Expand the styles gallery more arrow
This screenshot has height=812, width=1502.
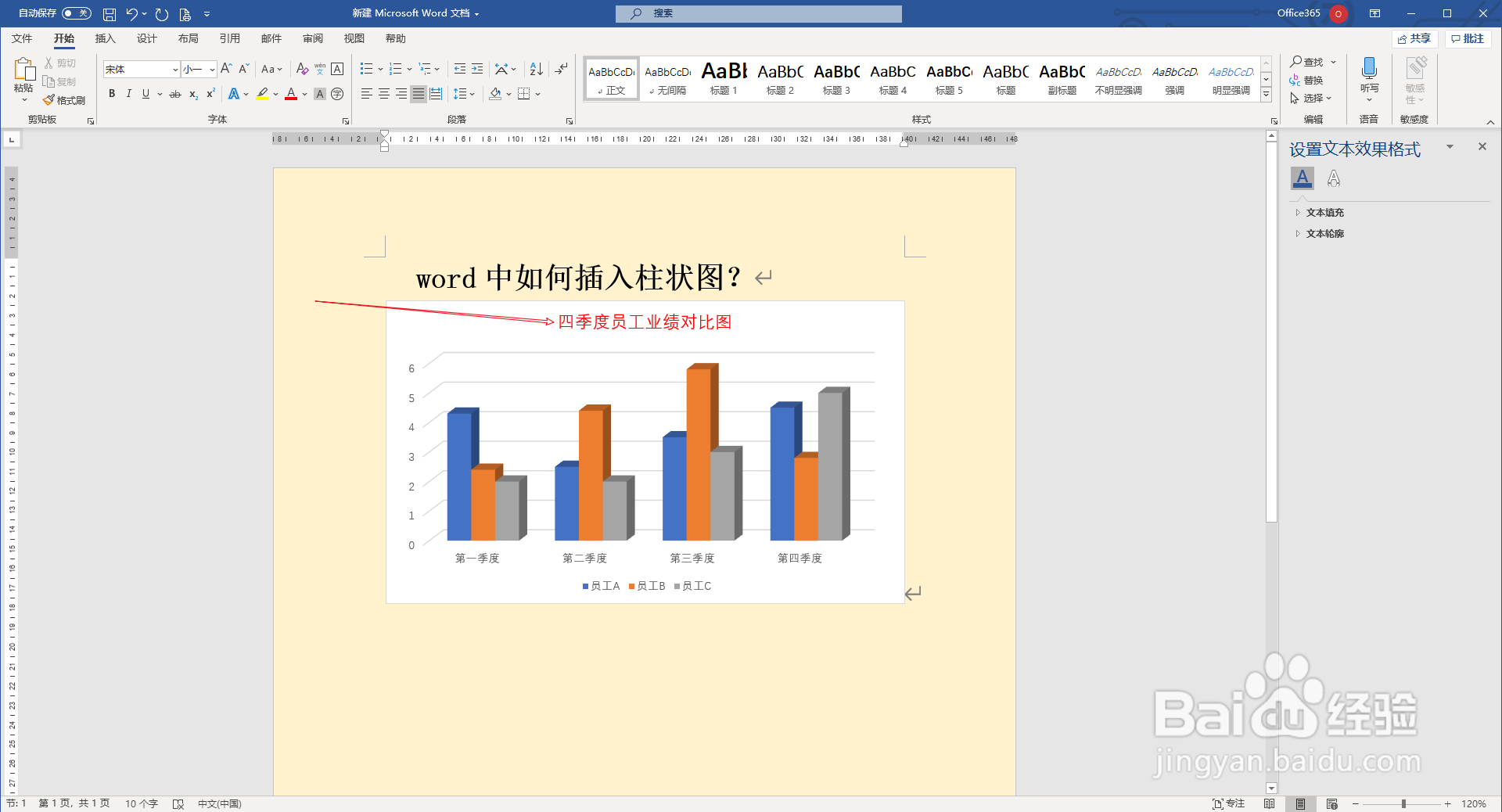[1267, 94]
